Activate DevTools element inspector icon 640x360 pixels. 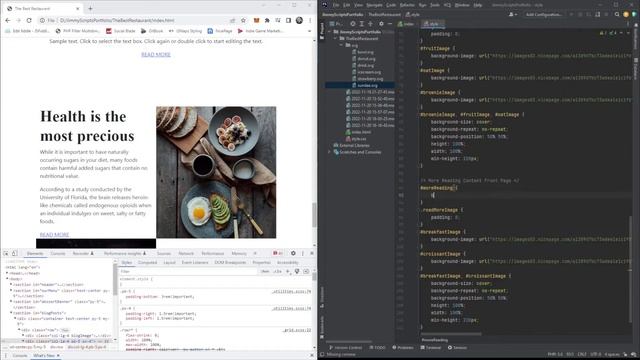pos(6,253)
